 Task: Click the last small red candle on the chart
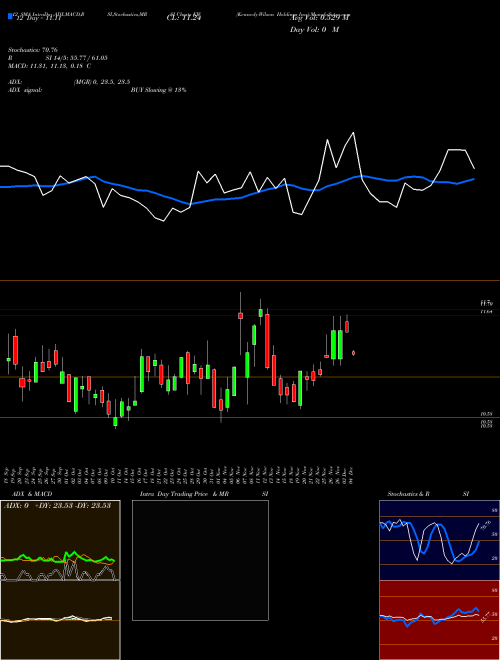pos(354,353)
